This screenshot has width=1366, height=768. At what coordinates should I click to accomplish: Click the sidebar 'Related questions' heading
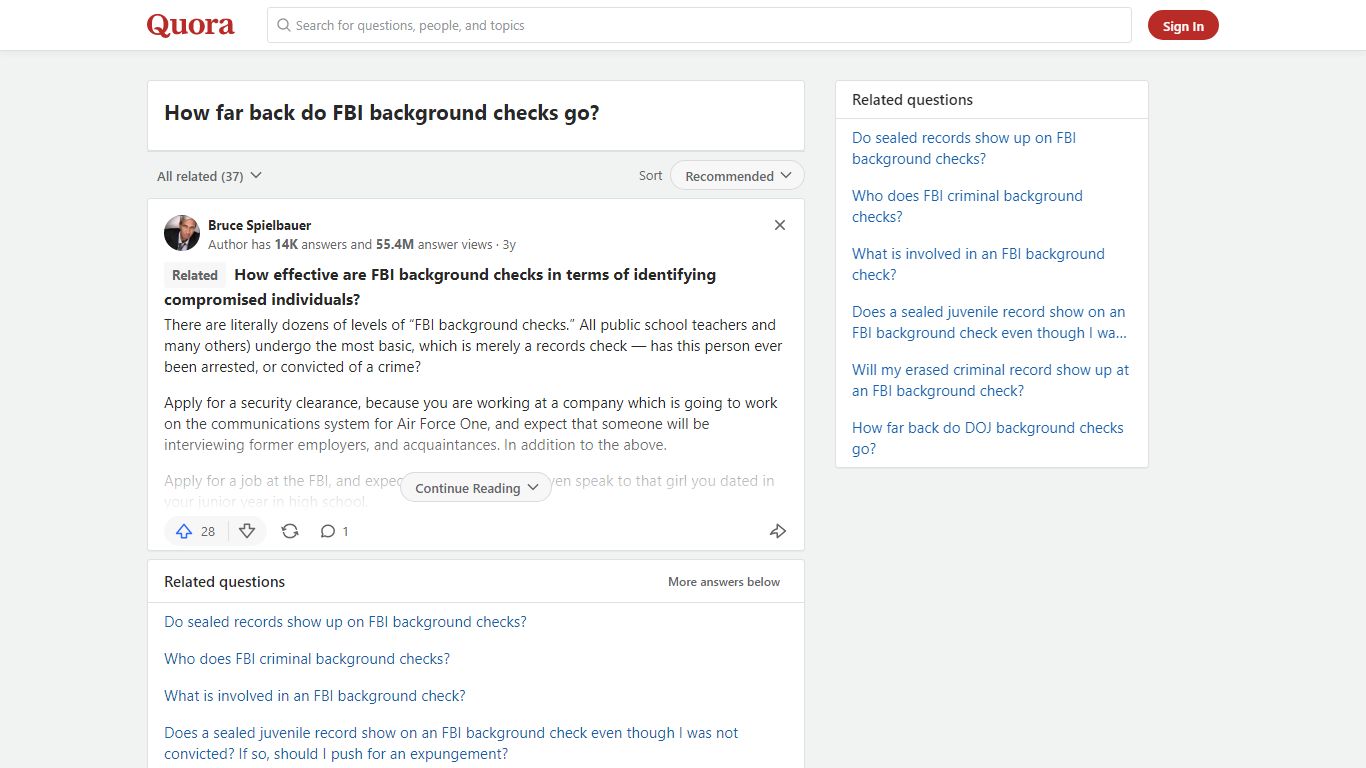tap(912, 100)
